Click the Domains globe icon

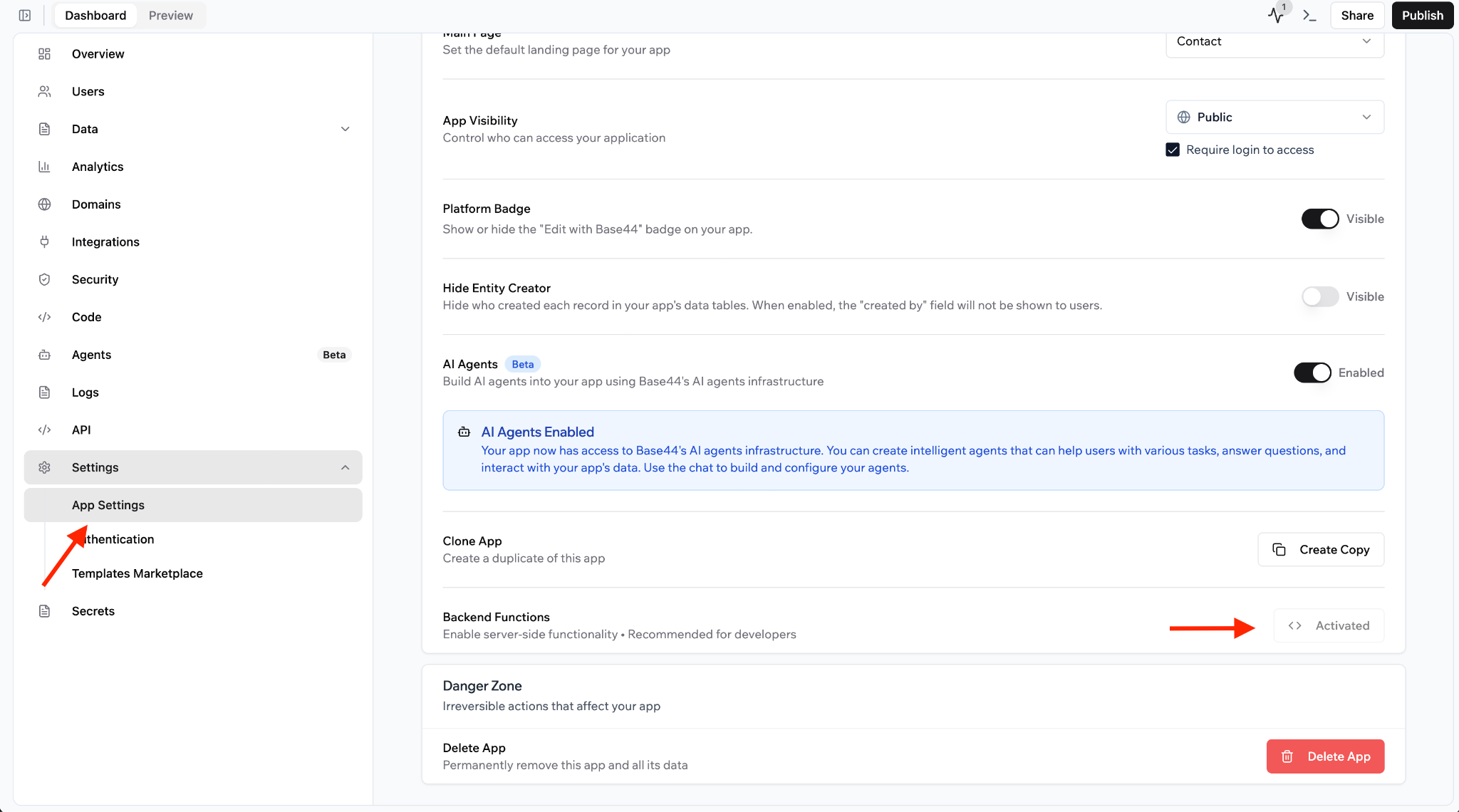pyautogui.click(x=44, y=204)
